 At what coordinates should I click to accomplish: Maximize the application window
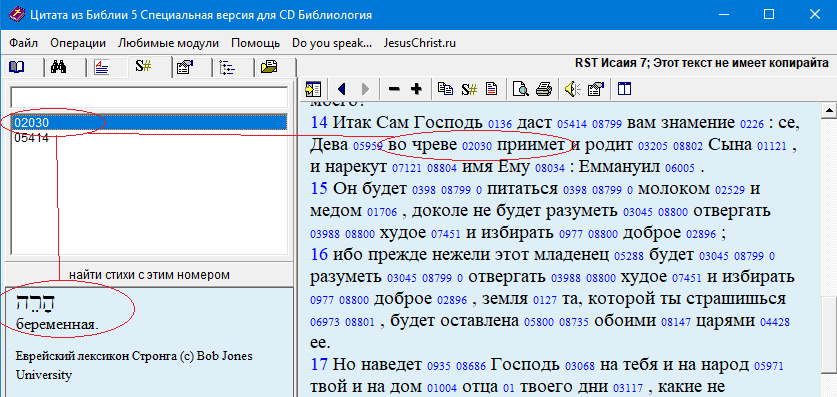769,14
